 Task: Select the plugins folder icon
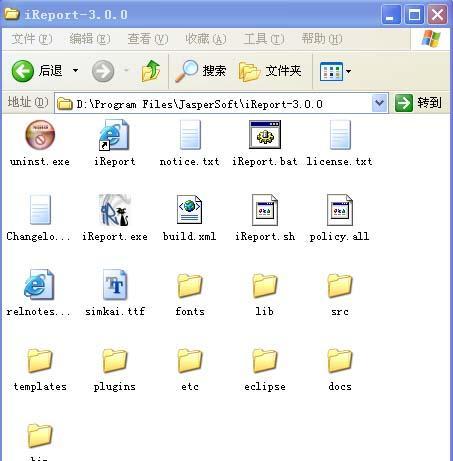click(115, 361)
